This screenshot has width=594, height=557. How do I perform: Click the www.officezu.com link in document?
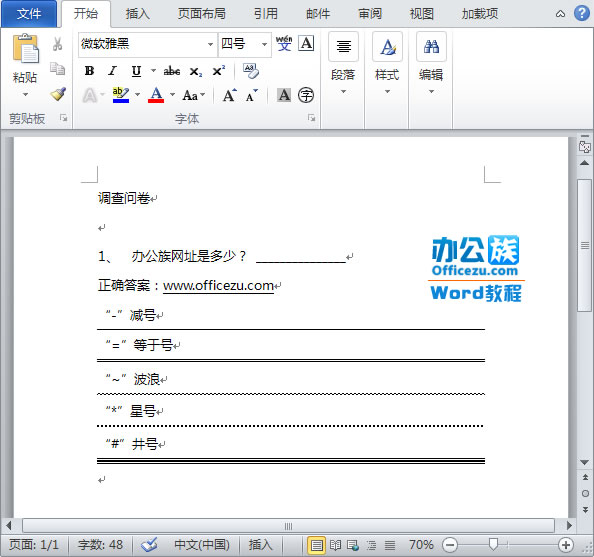[x=218, y=285]
